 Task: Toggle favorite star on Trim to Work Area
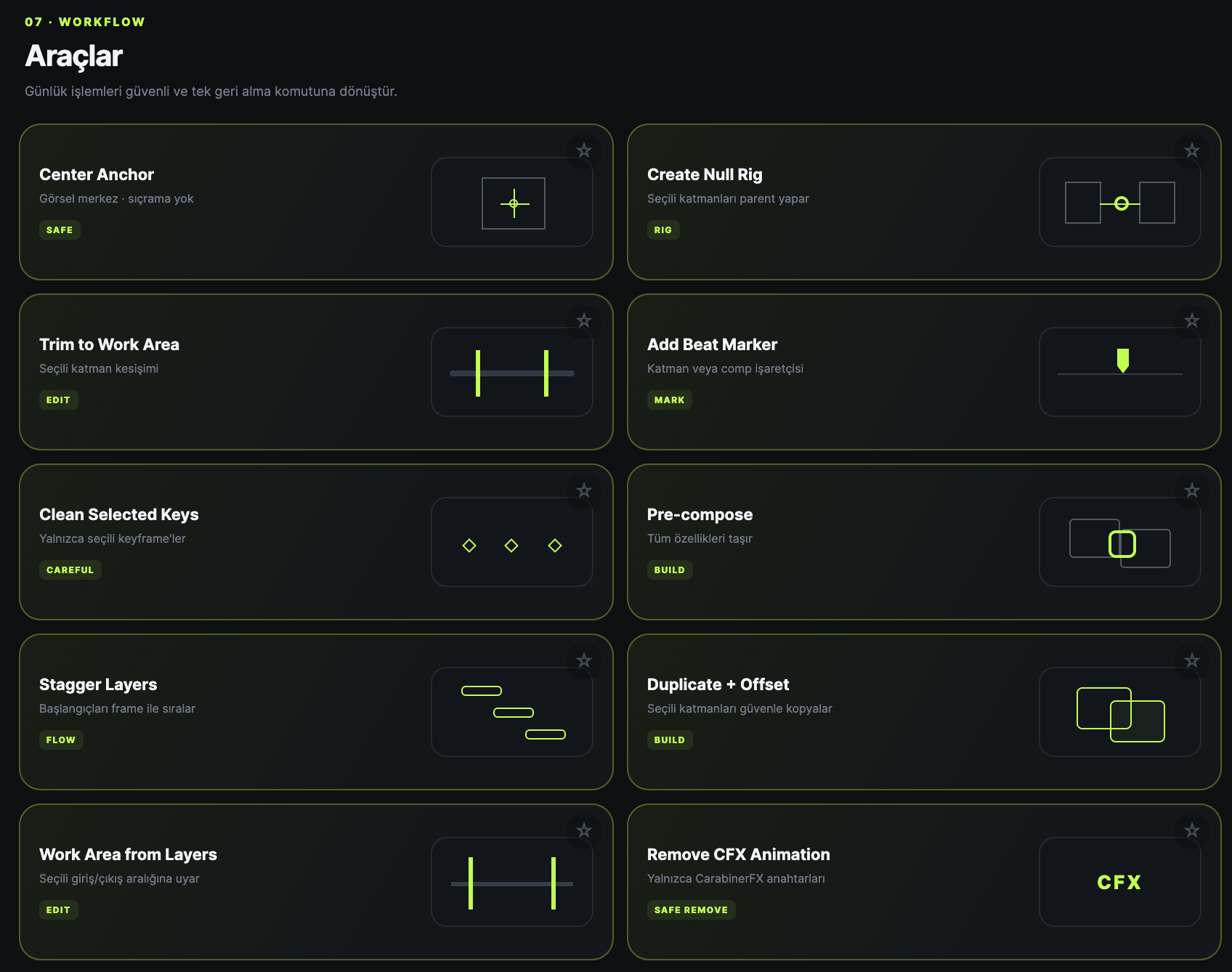point(584,321)
